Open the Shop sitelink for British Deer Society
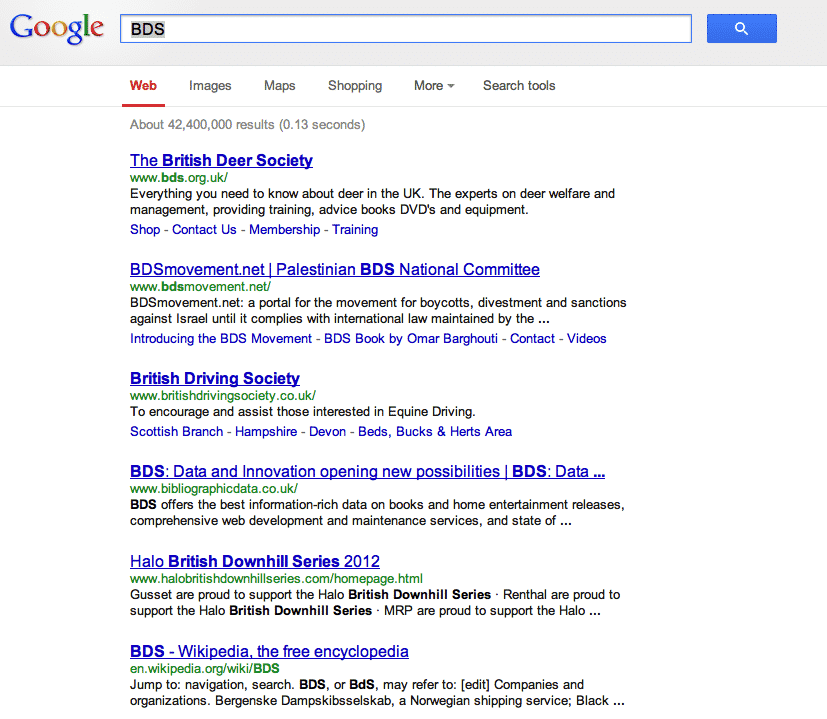The height and width of the screenshot is (719, 827). pyautogui.click(x=145, y=230)
